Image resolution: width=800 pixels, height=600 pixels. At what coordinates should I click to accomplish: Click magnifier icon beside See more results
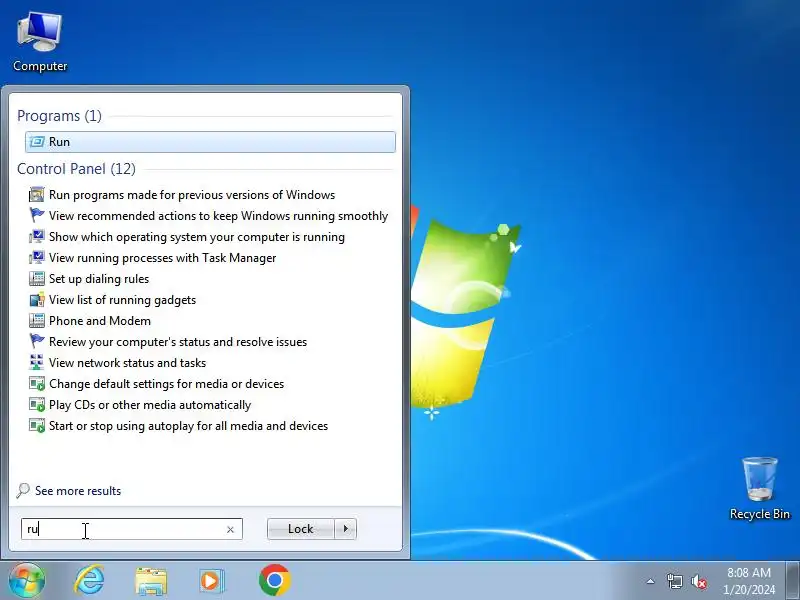tap(23, 491)
